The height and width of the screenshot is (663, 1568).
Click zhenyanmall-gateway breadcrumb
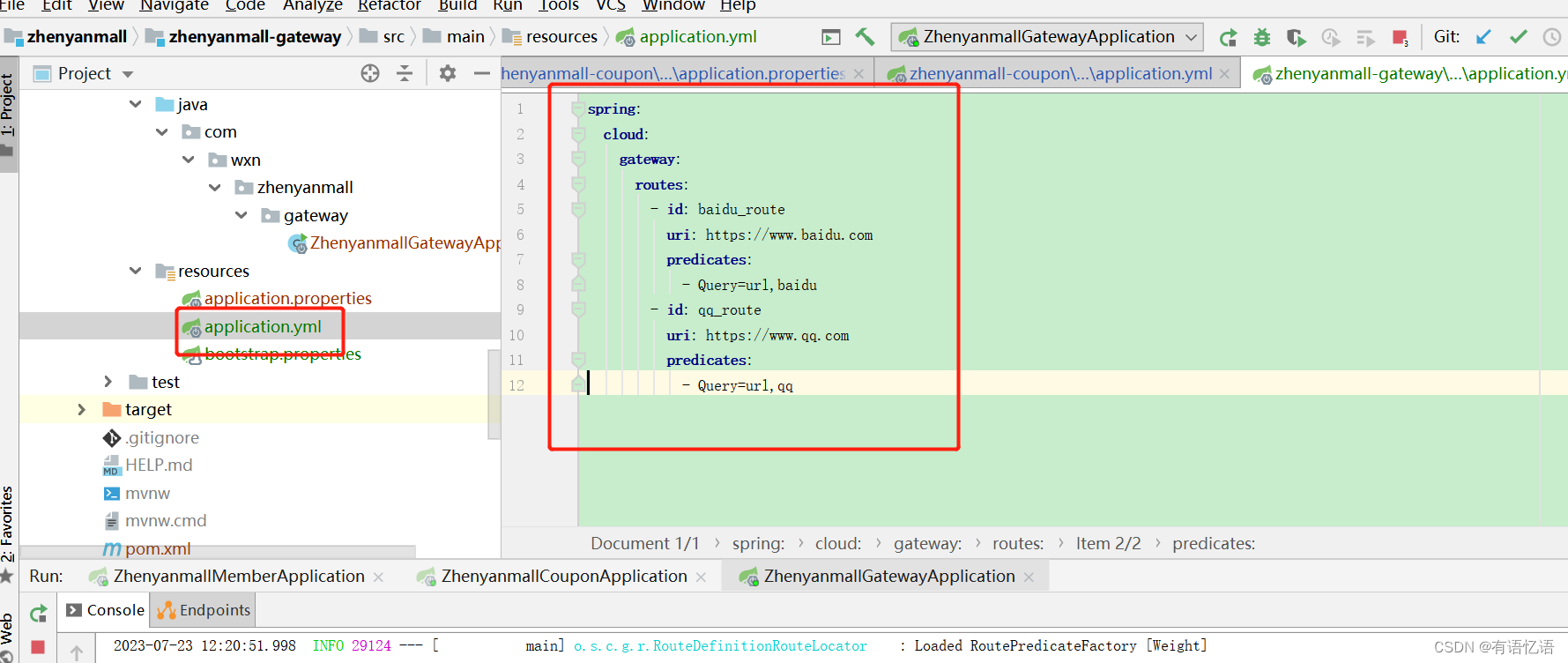255,37
